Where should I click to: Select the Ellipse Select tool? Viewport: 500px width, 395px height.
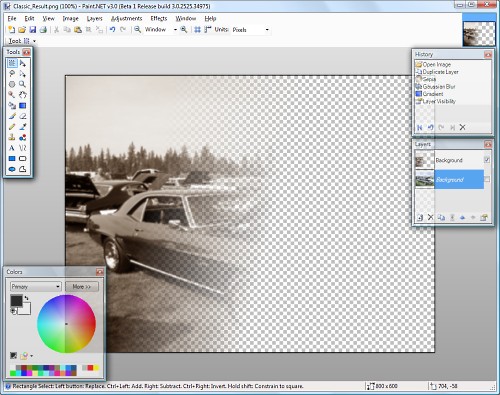click(12, 84)
